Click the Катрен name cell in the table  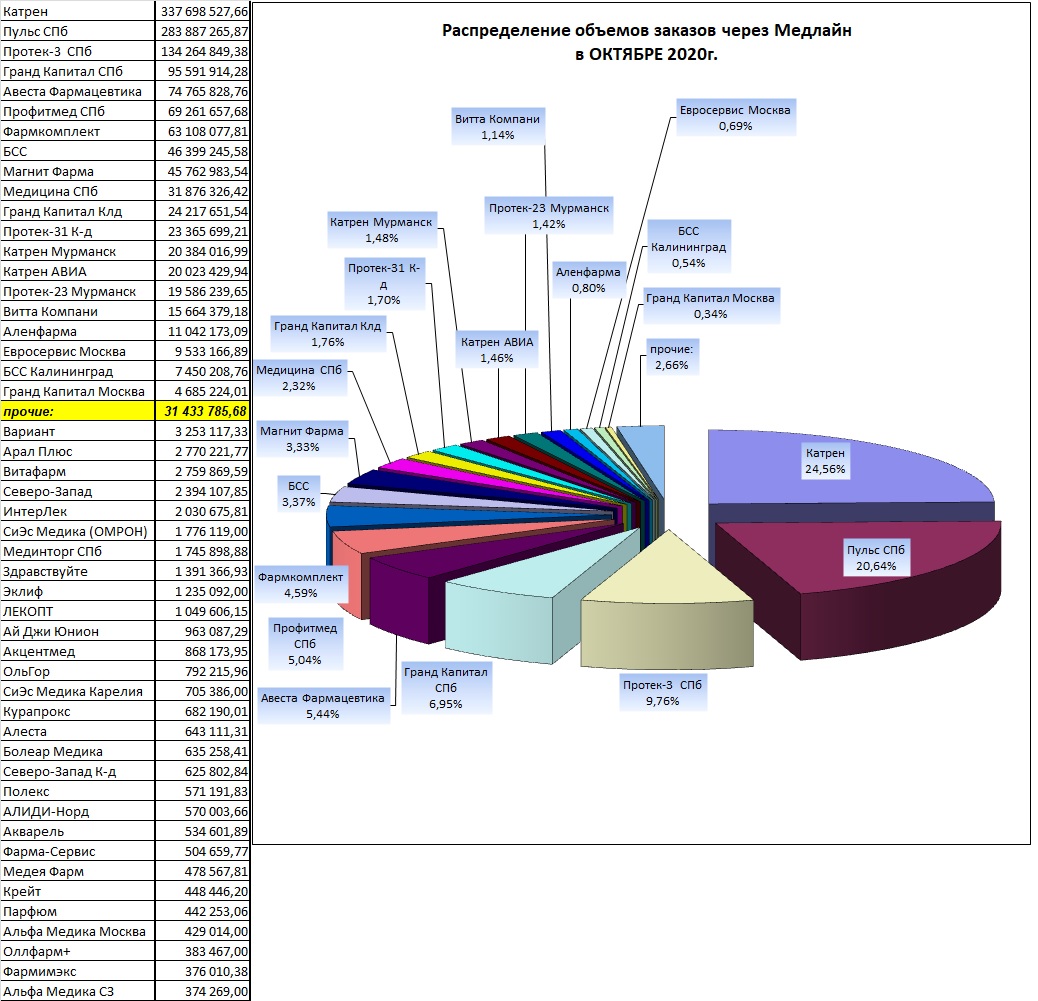(77, 11)
